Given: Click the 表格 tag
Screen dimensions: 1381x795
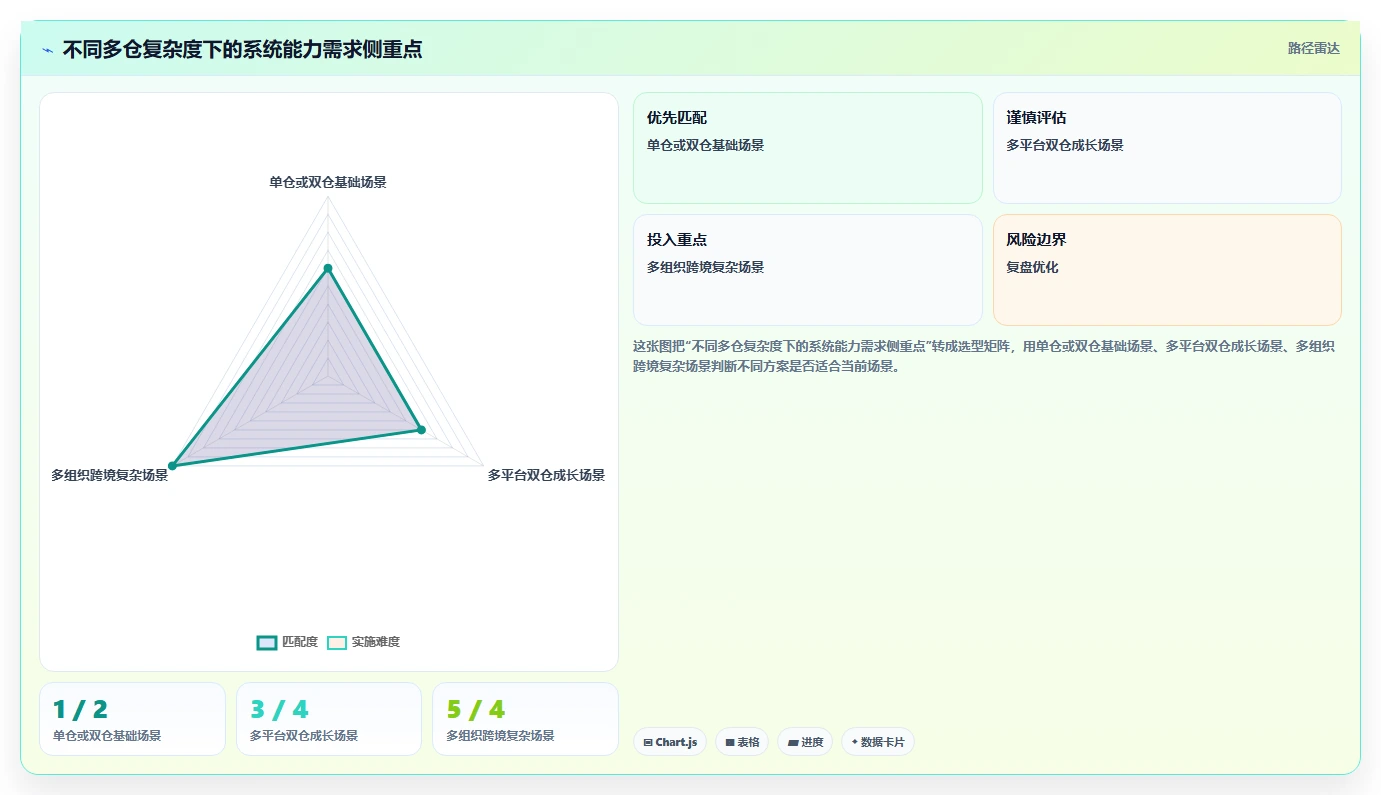Looking at the screenshot, I should tap(742, 742).
